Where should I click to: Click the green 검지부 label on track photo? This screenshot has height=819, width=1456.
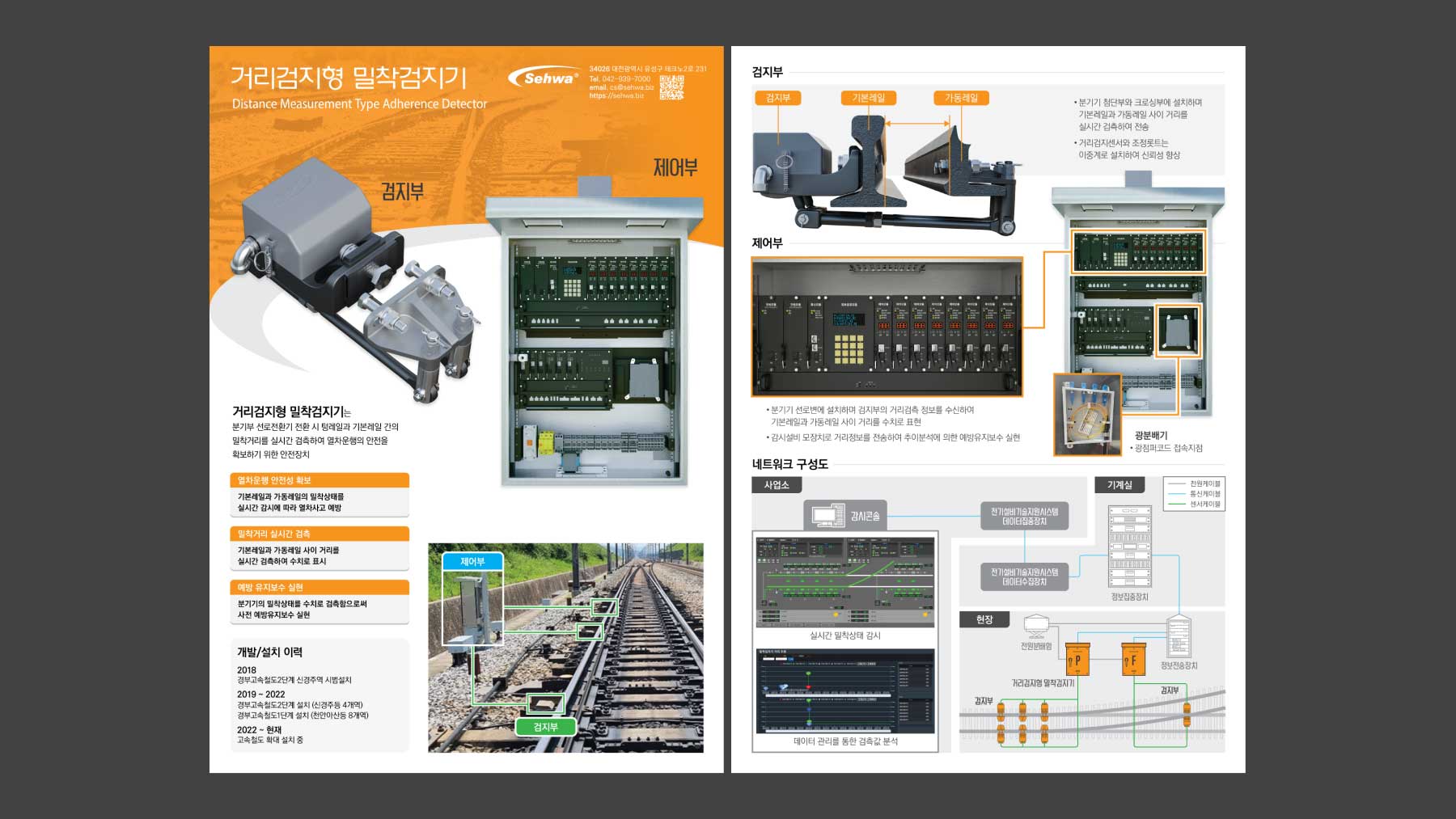[545, 727]
